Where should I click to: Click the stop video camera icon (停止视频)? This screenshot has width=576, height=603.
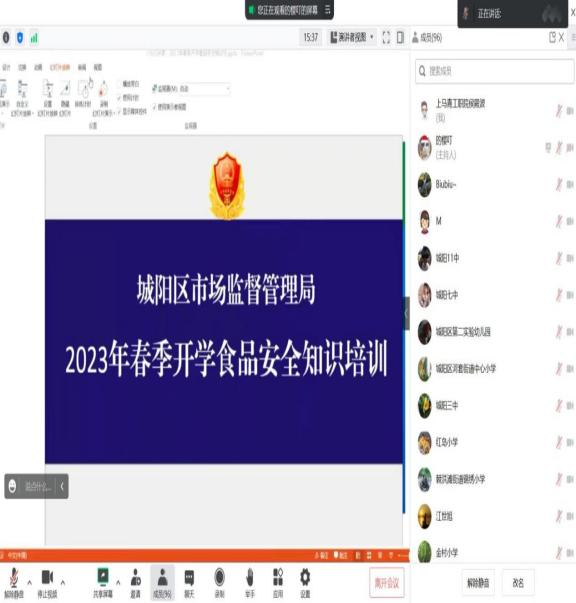pyautogui.click(x=47, y=577)
